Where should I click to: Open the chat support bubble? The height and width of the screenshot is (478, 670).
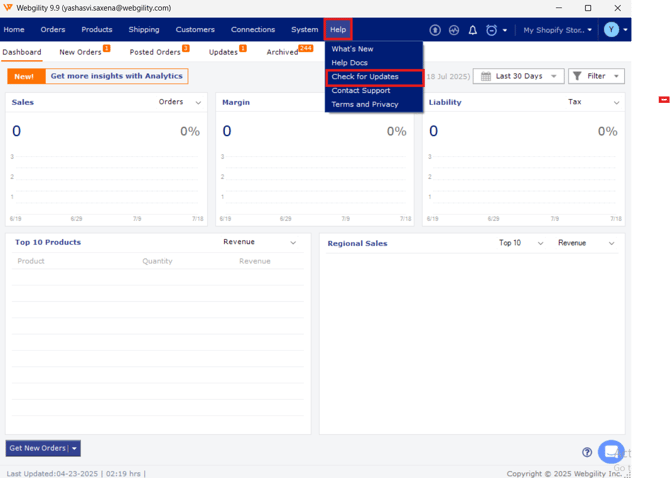tap(610, 451)
